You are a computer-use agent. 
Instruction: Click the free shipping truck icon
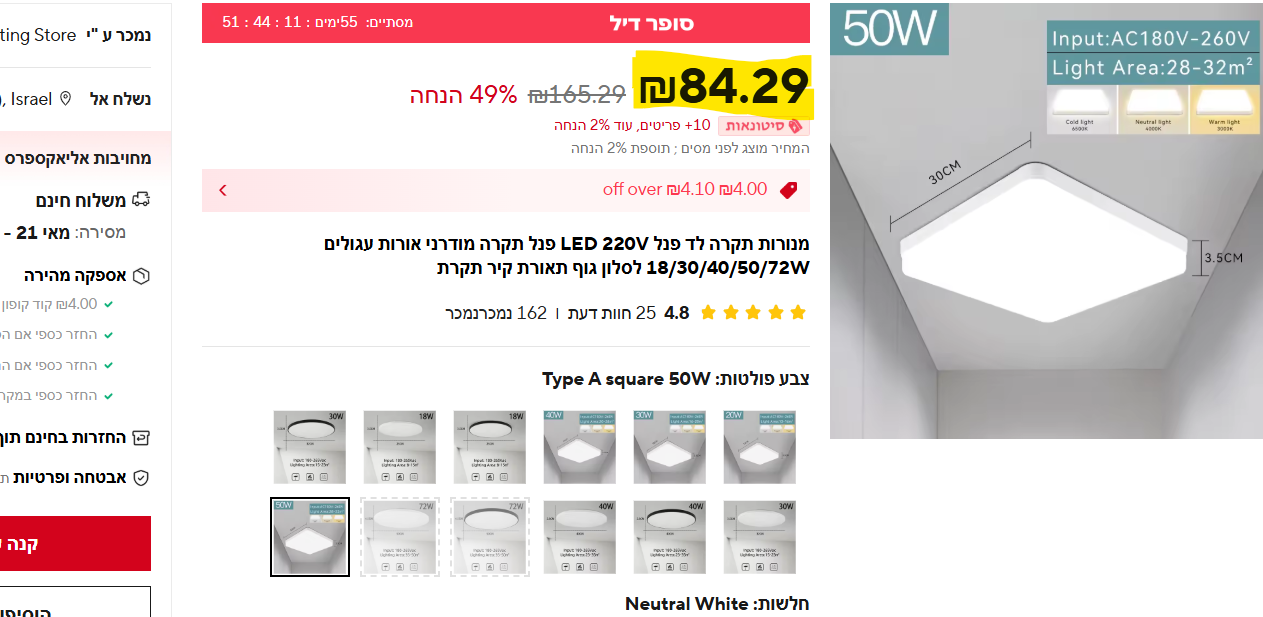(x=141, y=200)
